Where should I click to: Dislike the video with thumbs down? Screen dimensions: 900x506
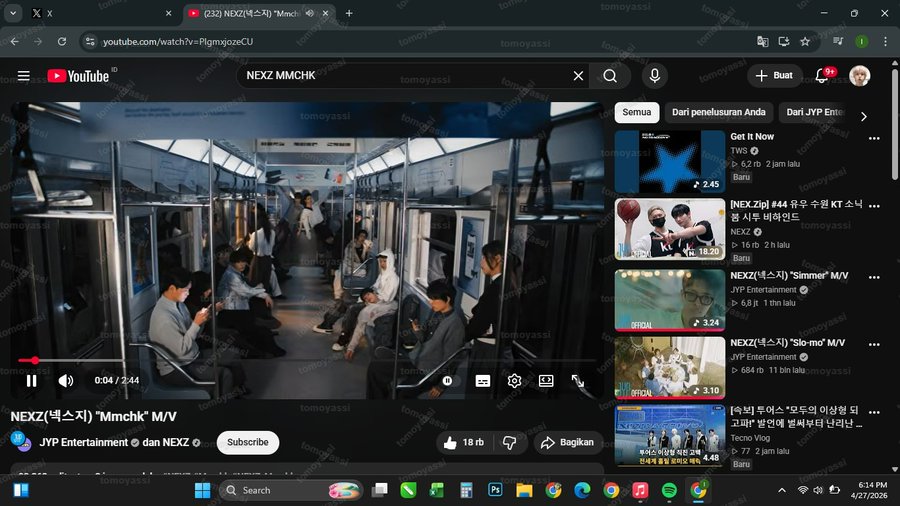tap(510, 442)
